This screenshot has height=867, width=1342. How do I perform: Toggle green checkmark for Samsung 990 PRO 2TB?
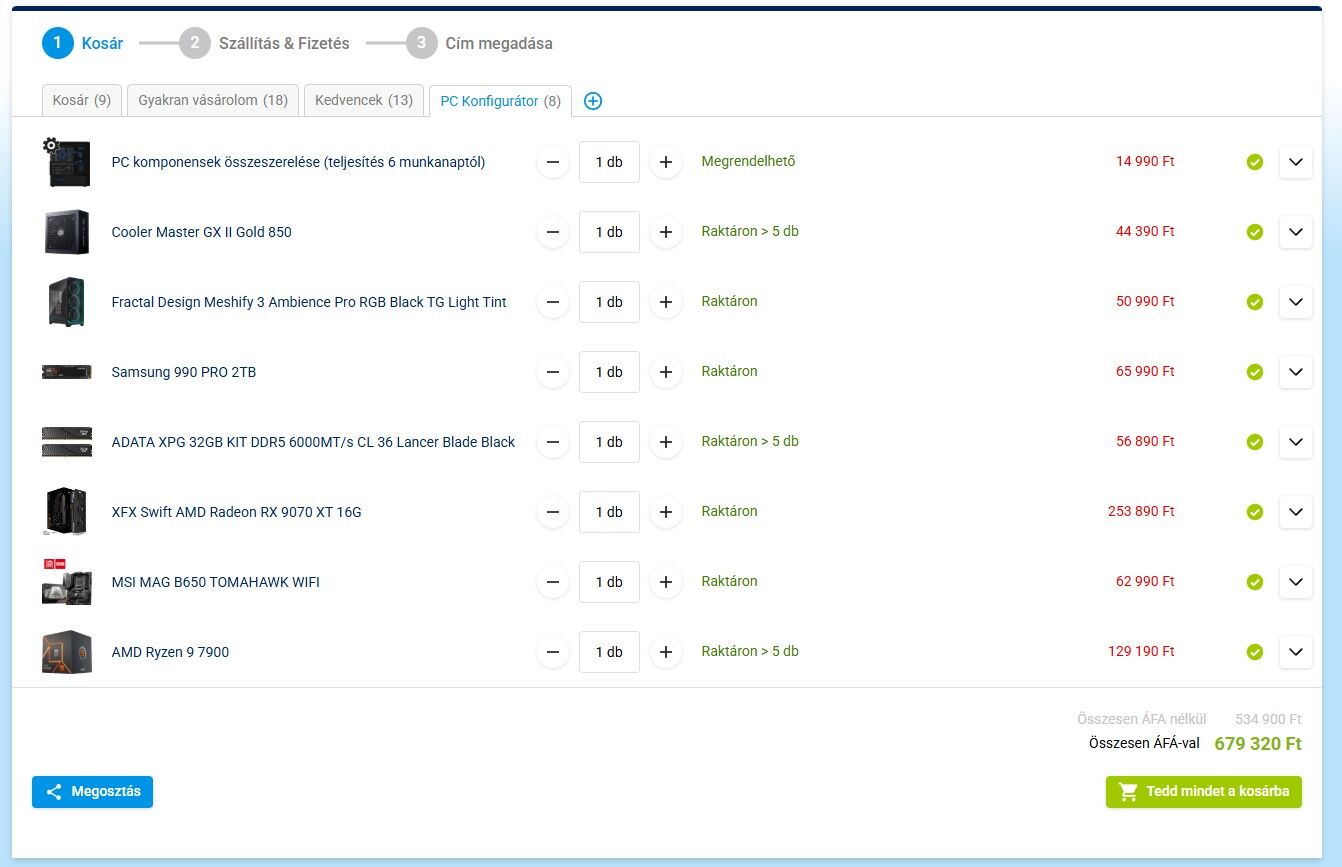[1255, 372]
